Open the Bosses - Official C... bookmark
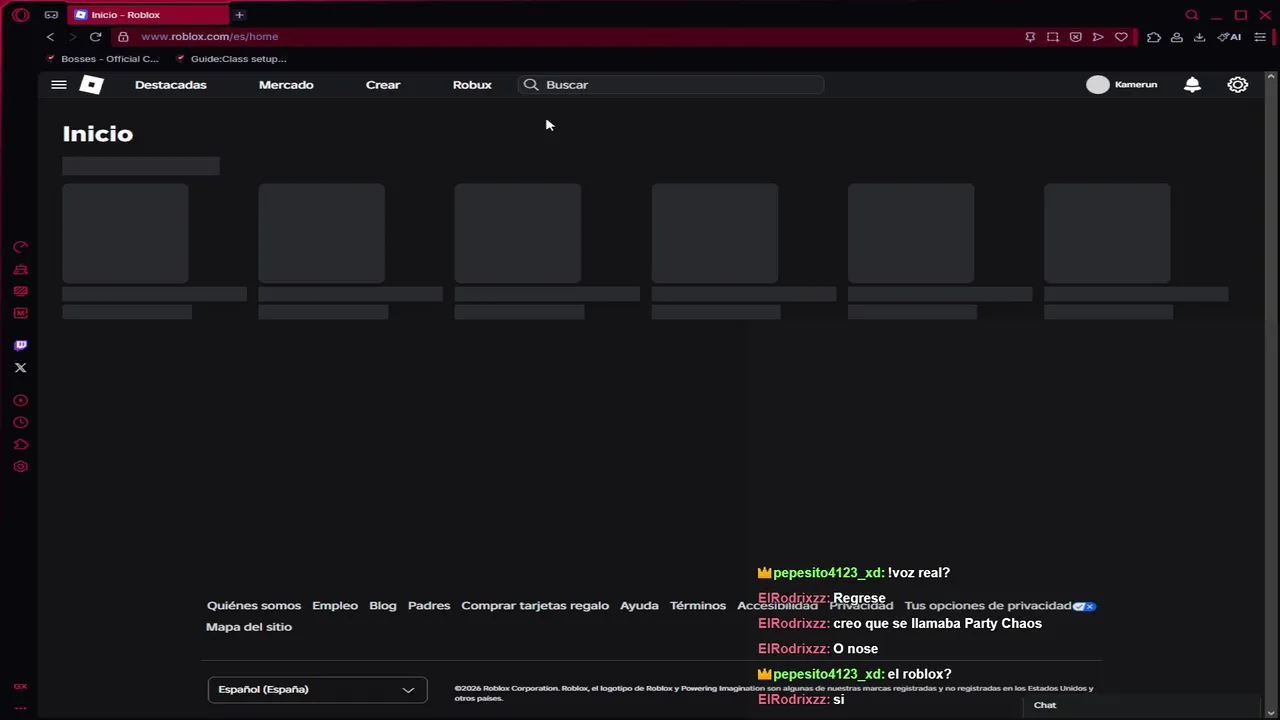Viewport: 1280px width, 720px height. 103,59
